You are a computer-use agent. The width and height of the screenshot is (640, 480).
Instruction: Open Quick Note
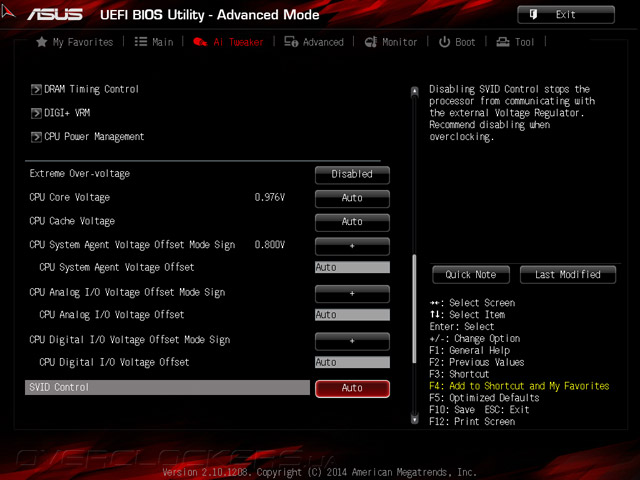471,274
